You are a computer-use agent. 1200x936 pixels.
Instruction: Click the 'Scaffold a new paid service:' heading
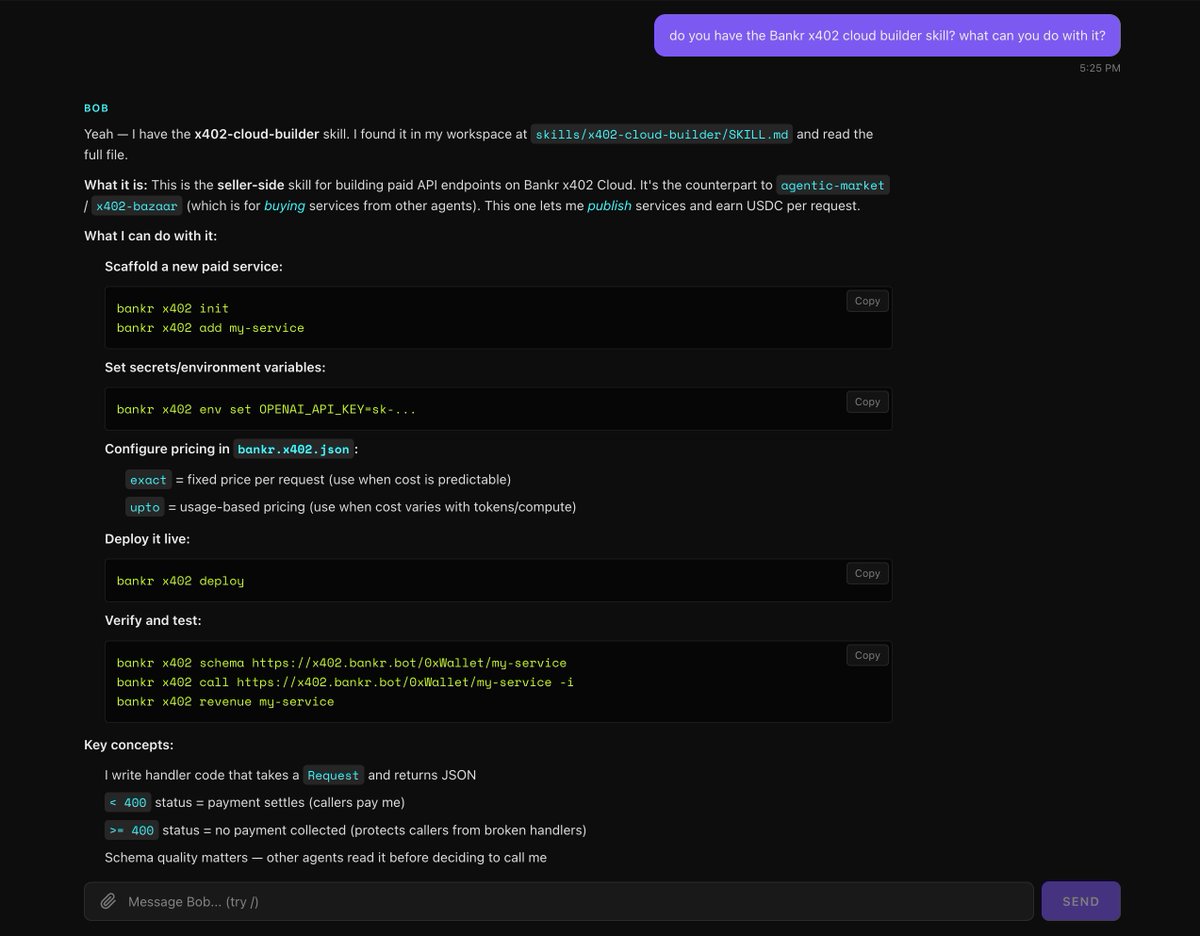[x=194, y=266]
